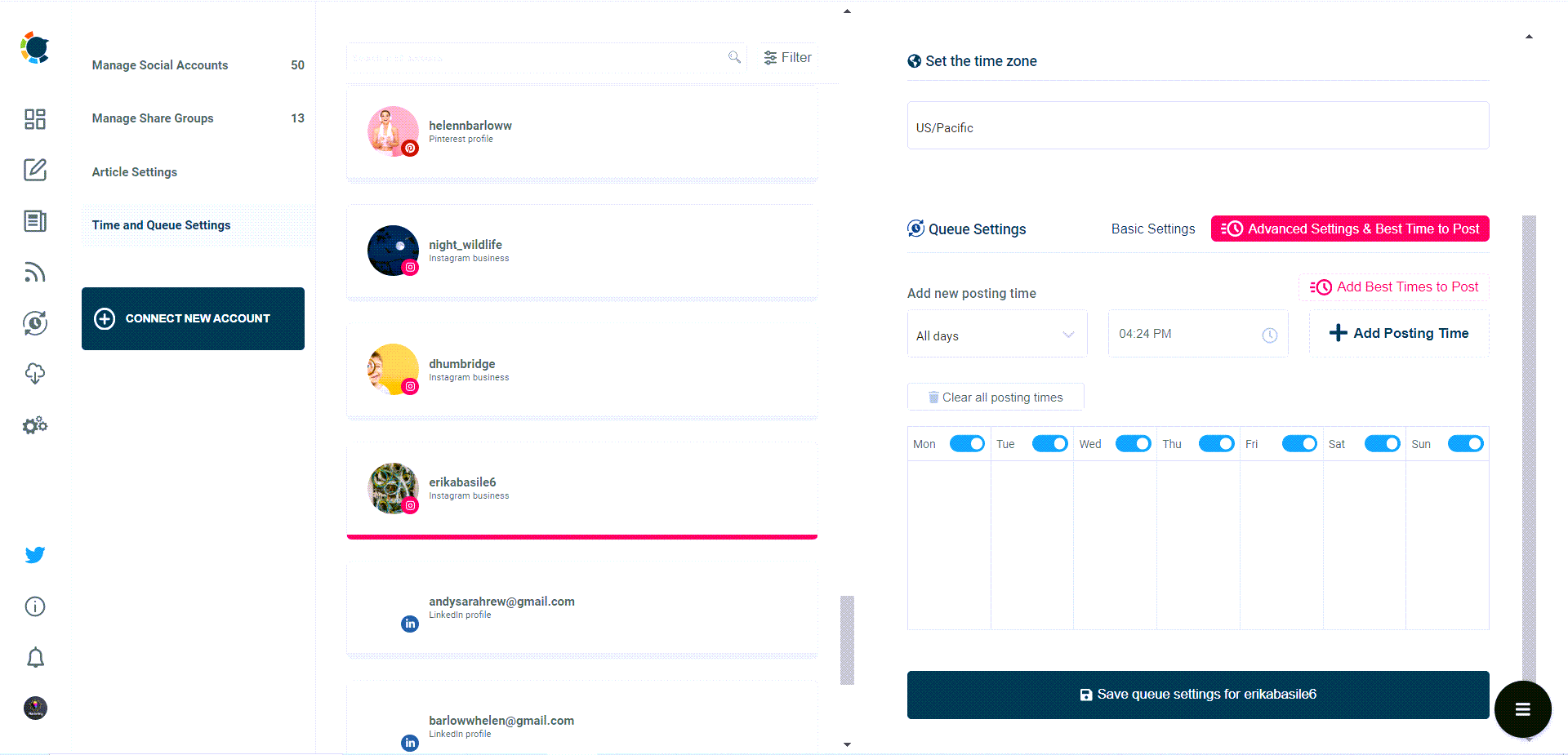Screen dimensions: 1568x755
Task: Click dhumbridge profile picture
Action: tap(393, 369)
